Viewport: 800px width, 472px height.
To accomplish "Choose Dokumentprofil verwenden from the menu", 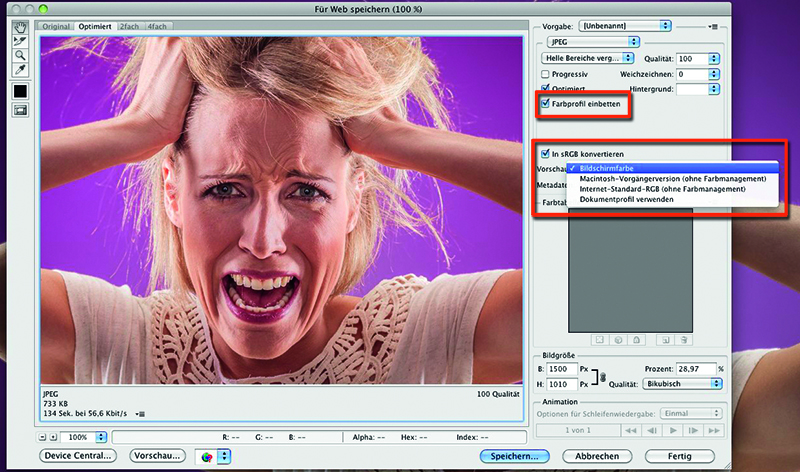I will pyautogui.click(x=627, y=199).
